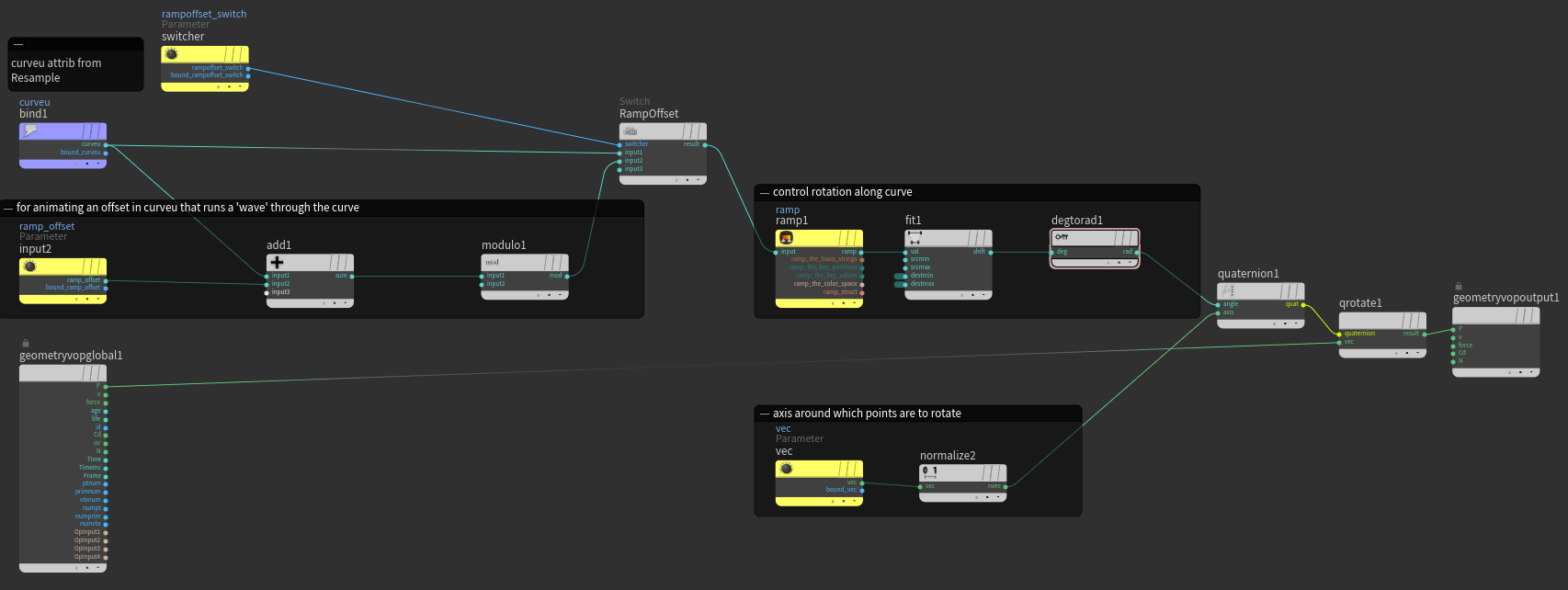Click the blue ramp_offset parameter name label

(x=47, y=226)
